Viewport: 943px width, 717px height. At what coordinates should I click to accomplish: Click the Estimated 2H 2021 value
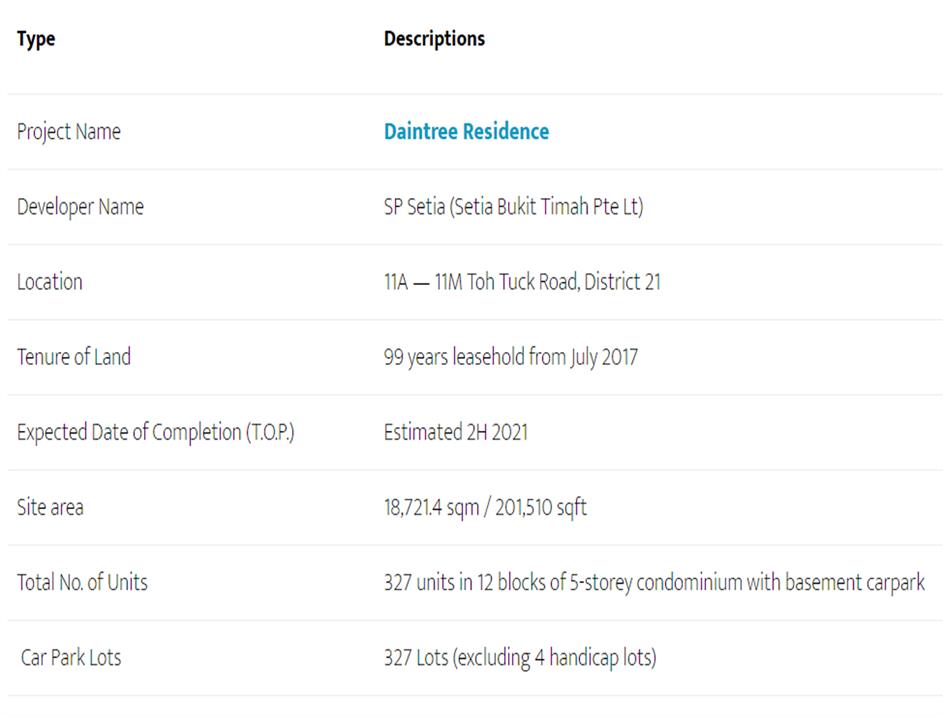456,433
